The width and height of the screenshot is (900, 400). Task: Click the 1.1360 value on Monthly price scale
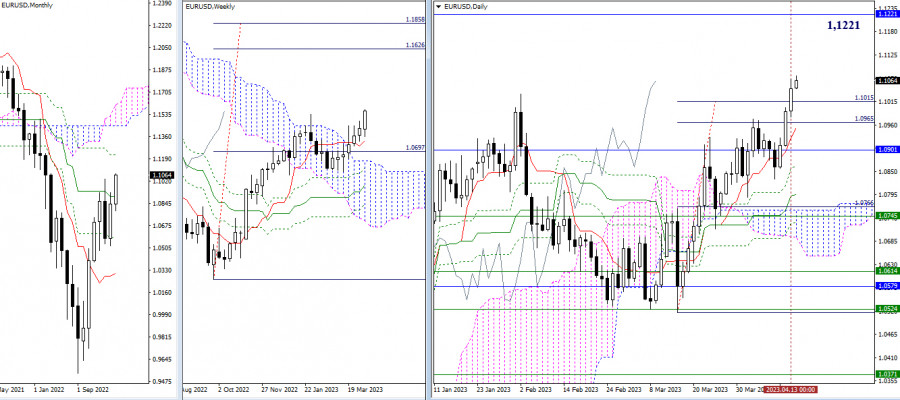(160, 137)
